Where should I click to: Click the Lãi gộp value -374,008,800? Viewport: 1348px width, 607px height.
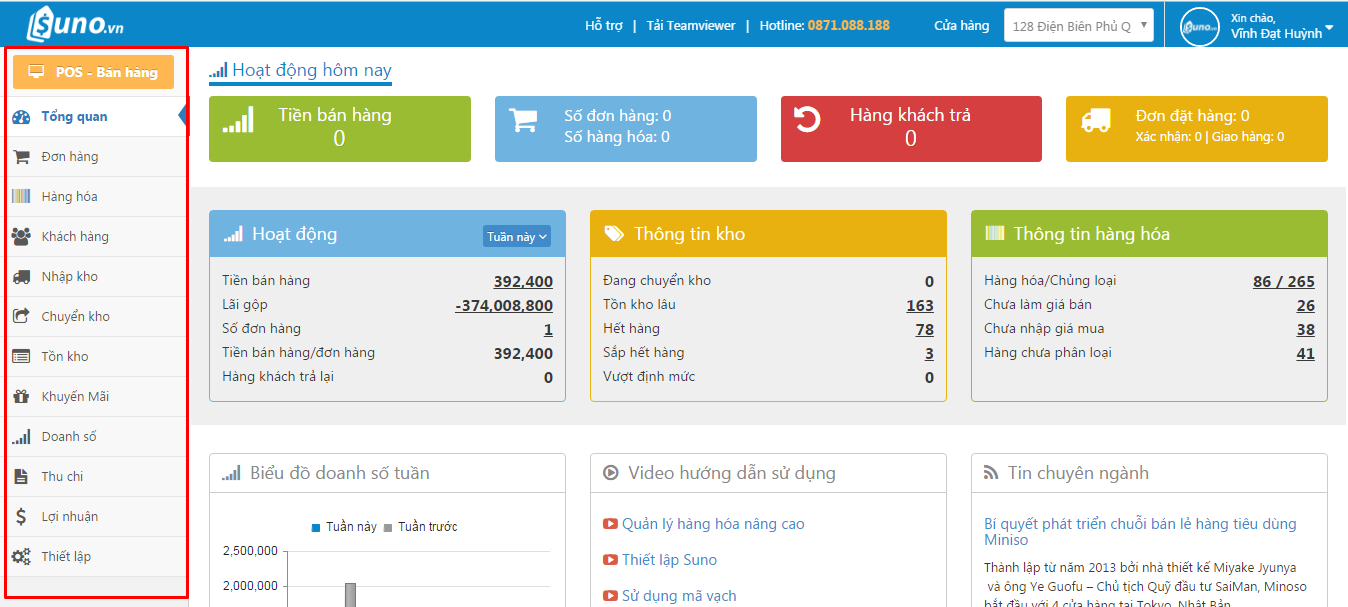504,306
